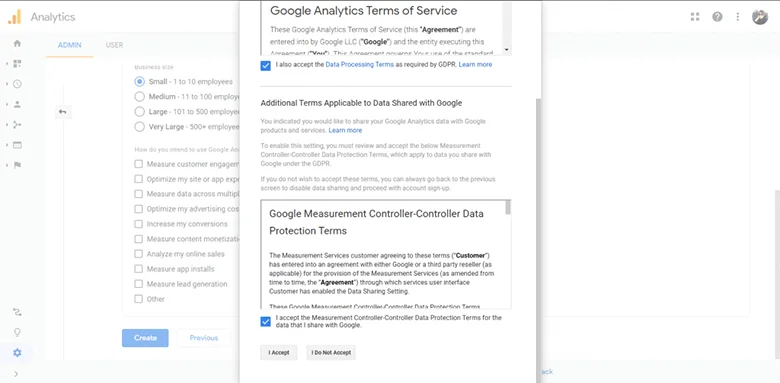Click Google Measurement Controller-Controller Data Protection heading
This screenshot has width=780, height=383.
point(376,222)
